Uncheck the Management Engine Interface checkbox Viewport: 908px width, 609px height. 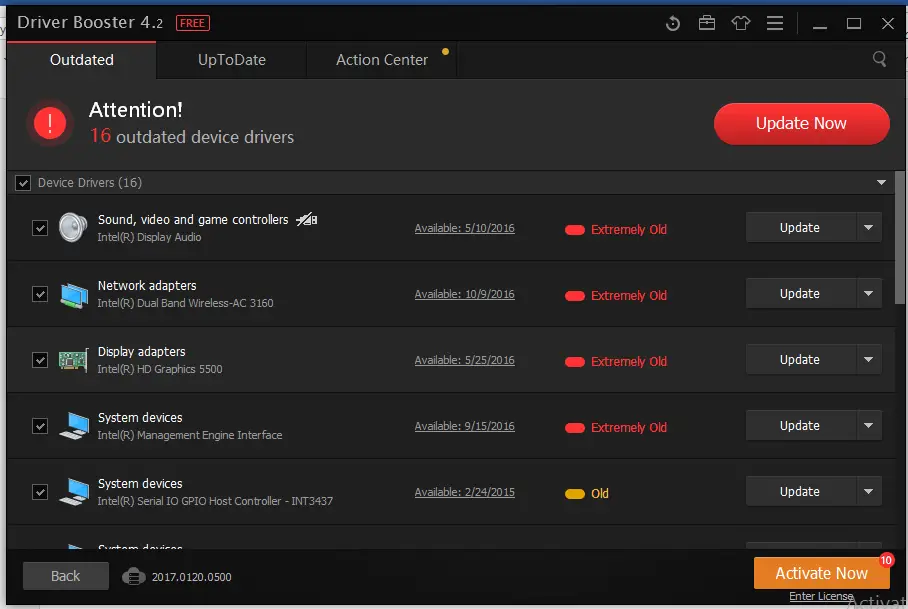40,426
